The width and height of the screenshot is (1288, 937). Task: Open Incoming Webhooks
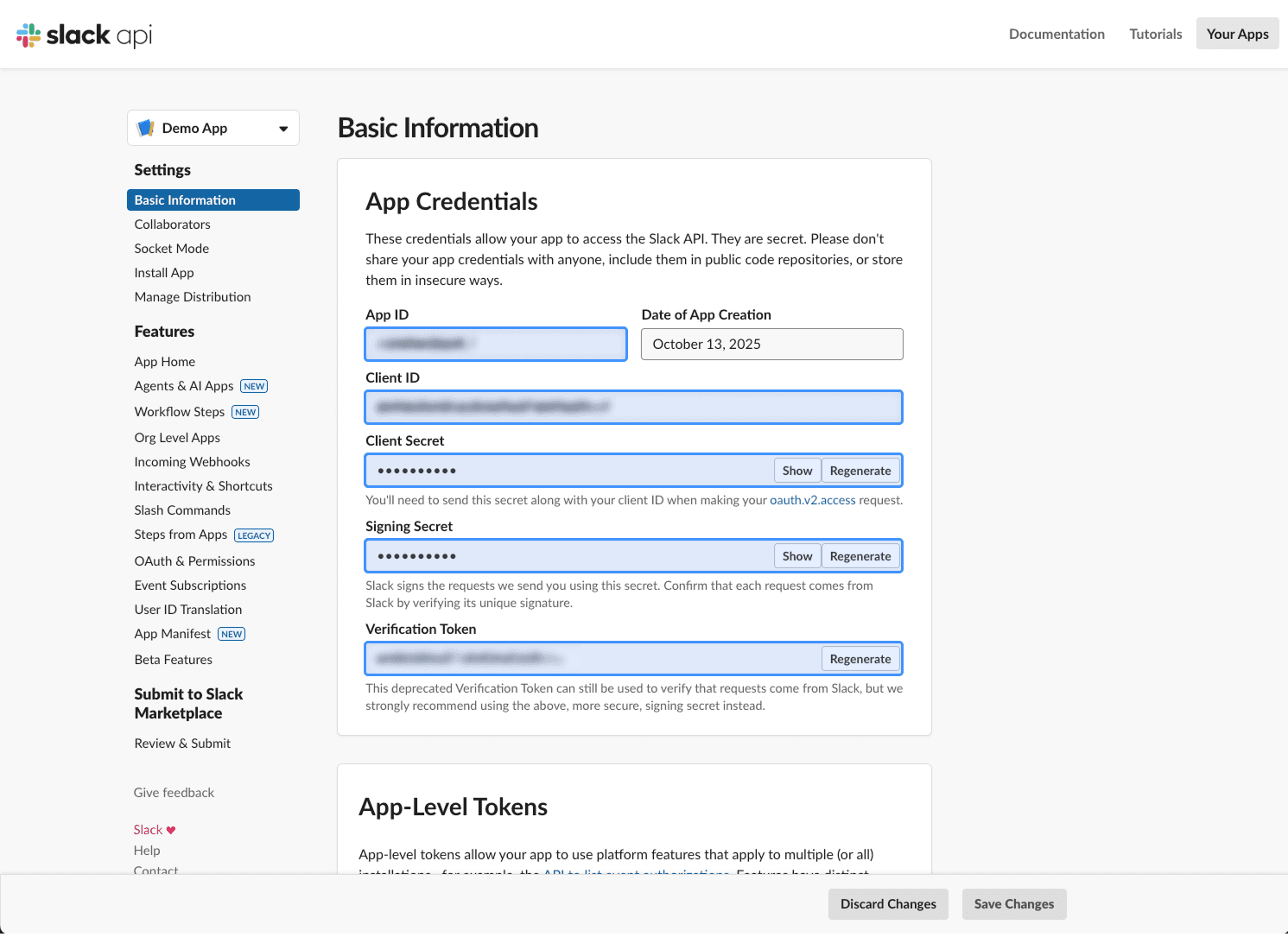pos(192,461)
